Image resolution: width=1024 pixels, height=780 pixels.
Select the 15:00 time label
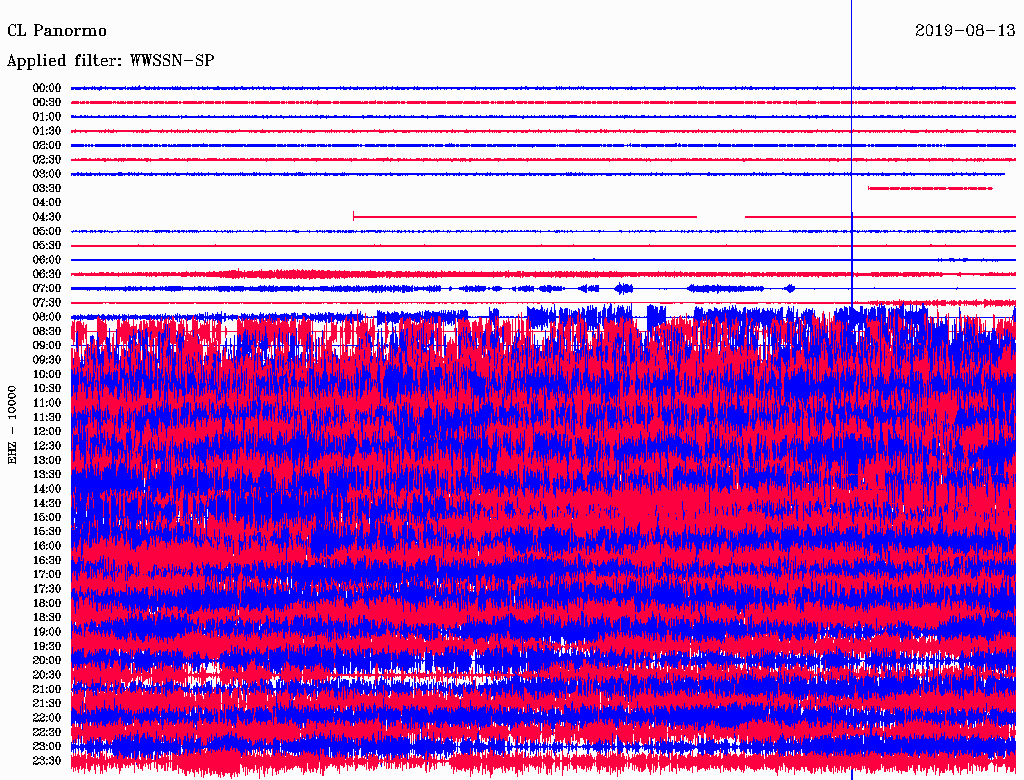(x=47, y=517)
